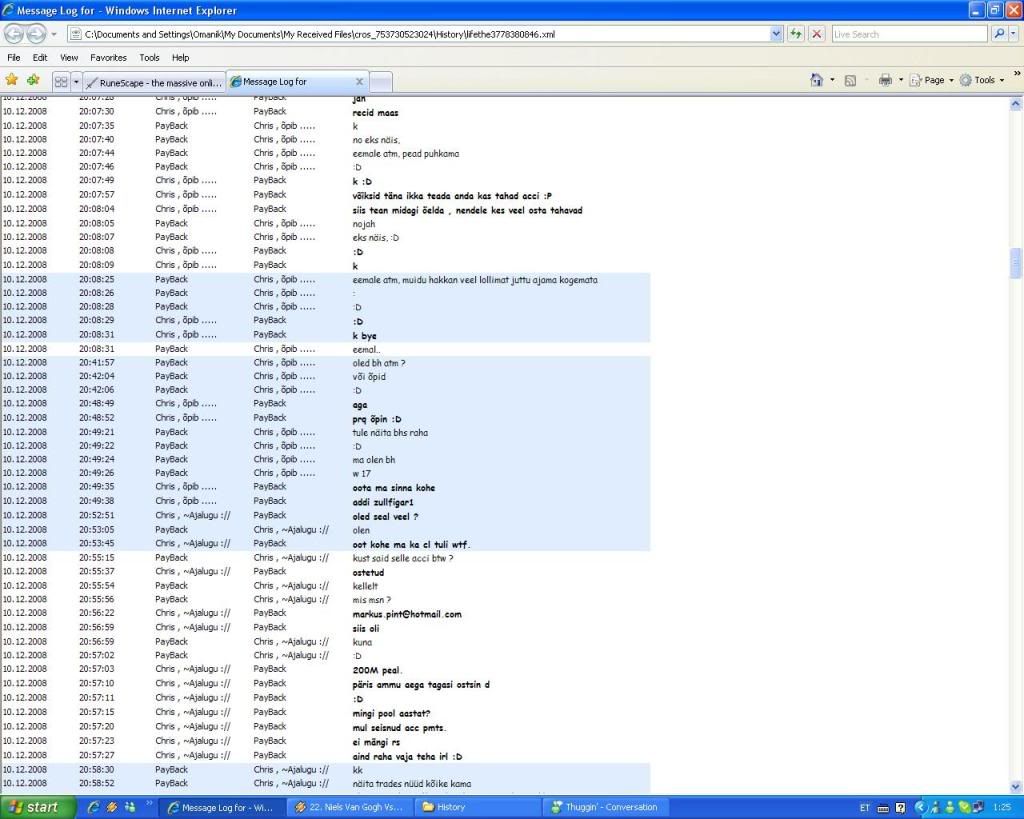Open Favorites Center star icon

coord(12,80)
